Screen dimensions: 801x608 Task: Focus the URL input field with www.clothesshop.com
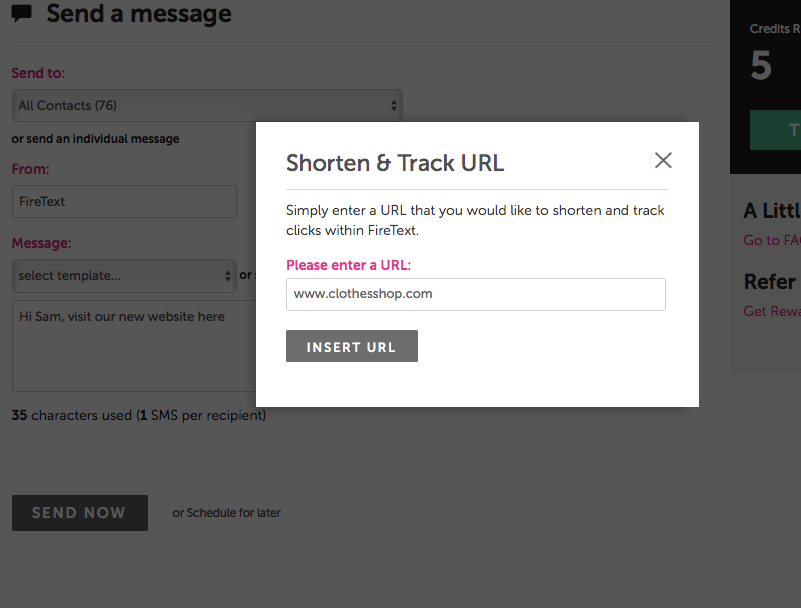point(476,294)
